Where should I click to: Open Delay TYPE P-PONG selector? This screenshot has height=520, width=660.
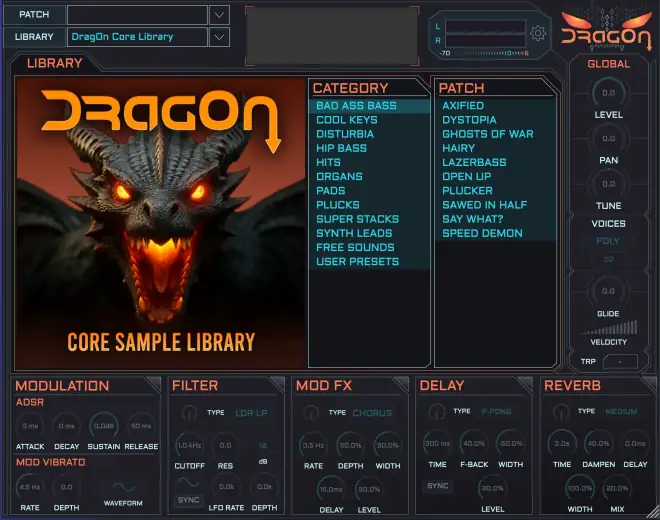point(496,411)
